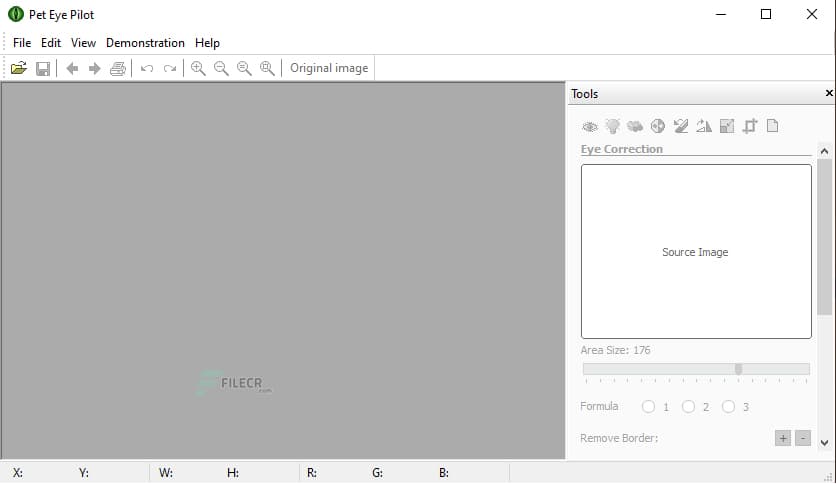Select the cloud-shaped tool icon
Image resolution: width=836 pixels, height=484 pixels.
point(635,126)
